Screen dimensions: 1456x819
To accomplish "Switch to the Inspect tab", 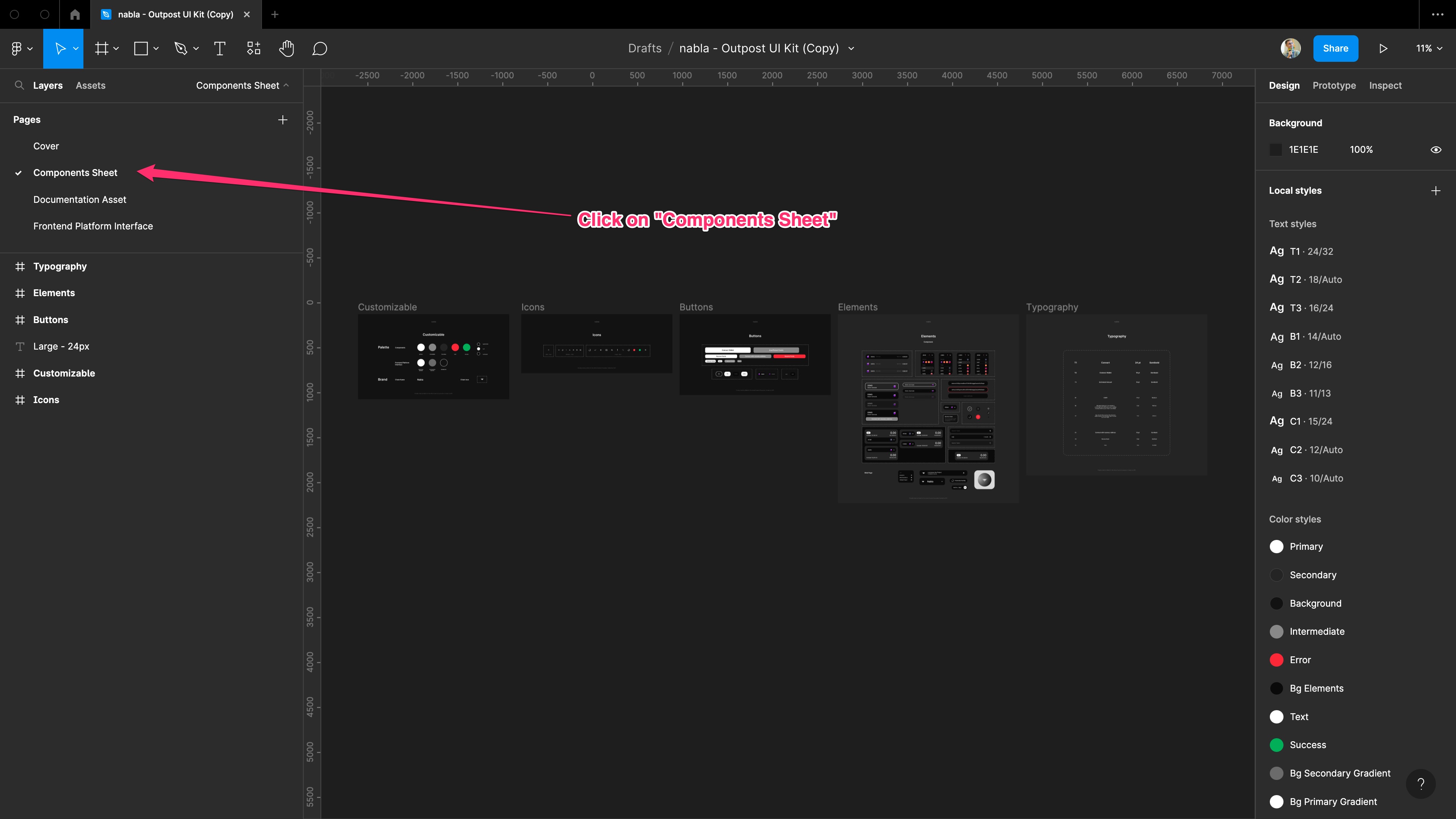I will (1385, 85).
